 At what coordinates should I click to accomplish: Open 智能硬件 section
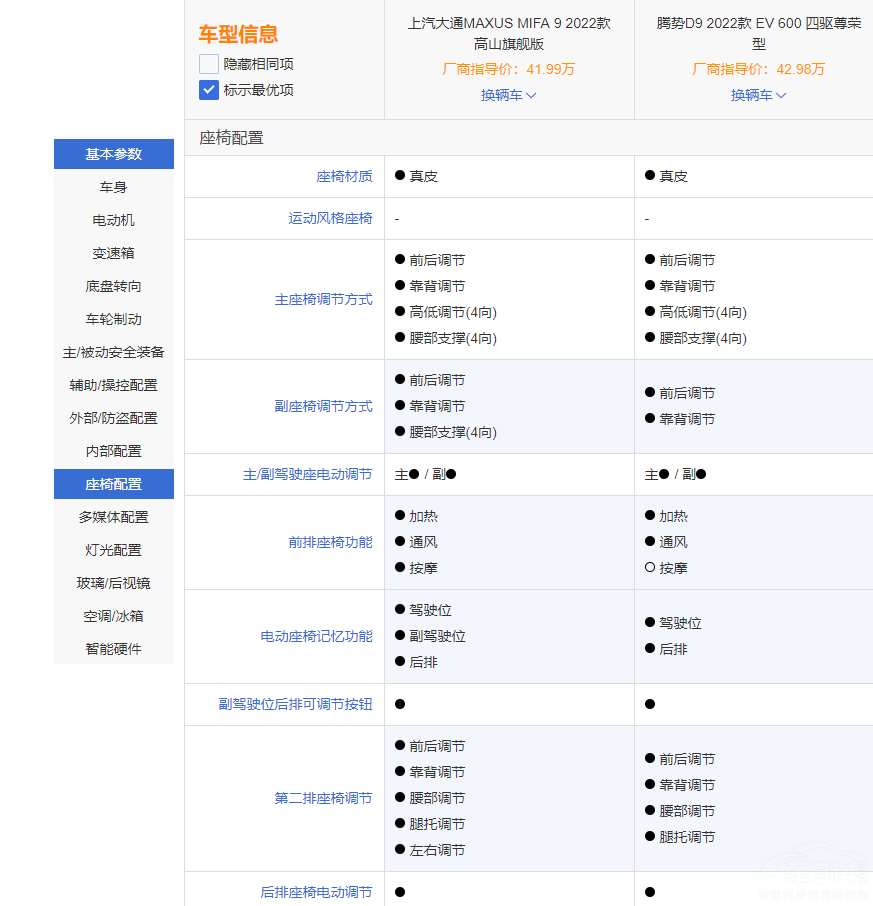114,649
